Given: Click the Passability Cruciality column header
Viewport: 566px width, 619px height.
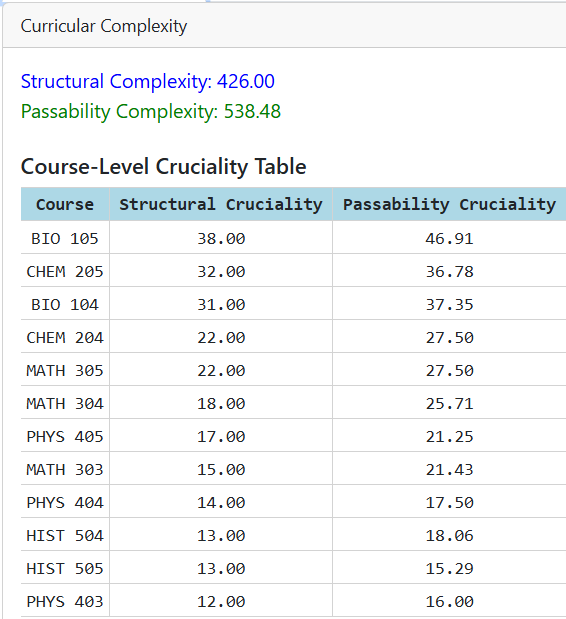Looking at the screenshot, I should point(449,204).
